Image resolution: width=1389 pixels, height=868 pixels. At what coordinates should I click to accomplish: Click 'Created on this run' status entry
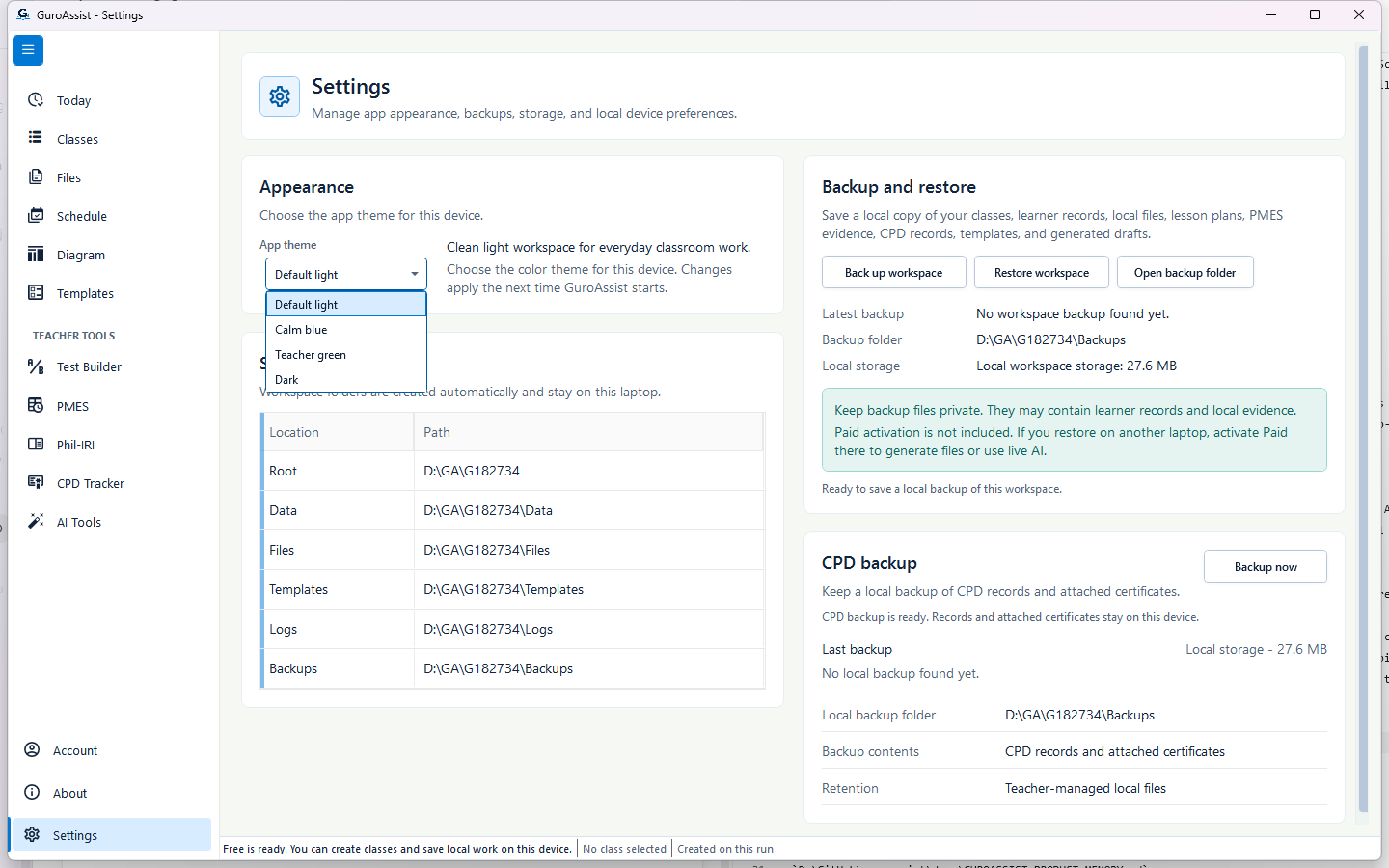click(725, 849)
